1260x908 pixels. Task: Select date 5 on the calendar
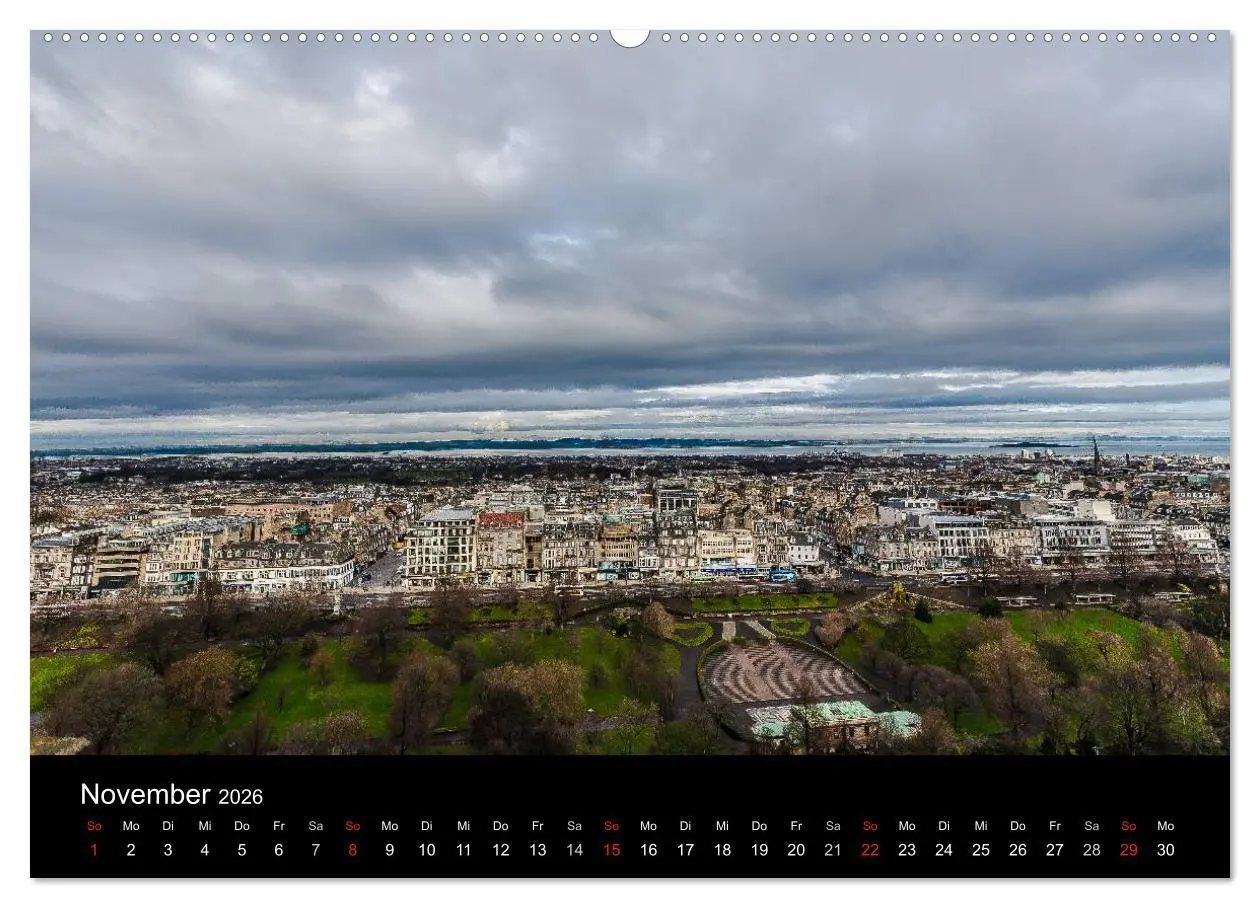click(242, 850)
